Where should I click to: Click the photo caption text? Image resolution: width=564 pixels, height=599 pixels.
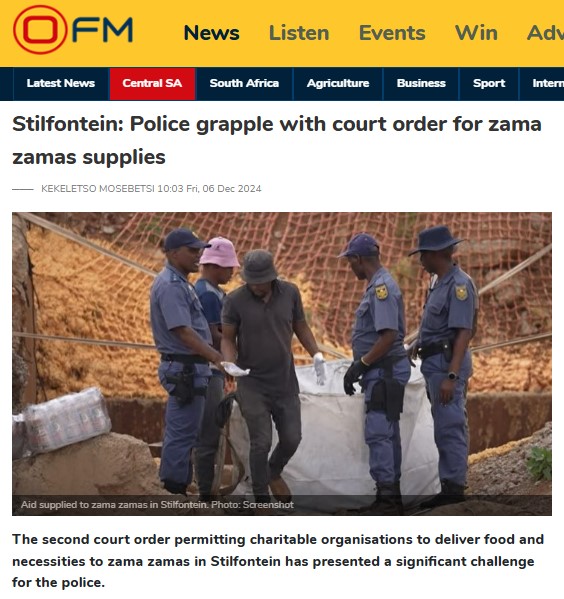tap(157, 505)
